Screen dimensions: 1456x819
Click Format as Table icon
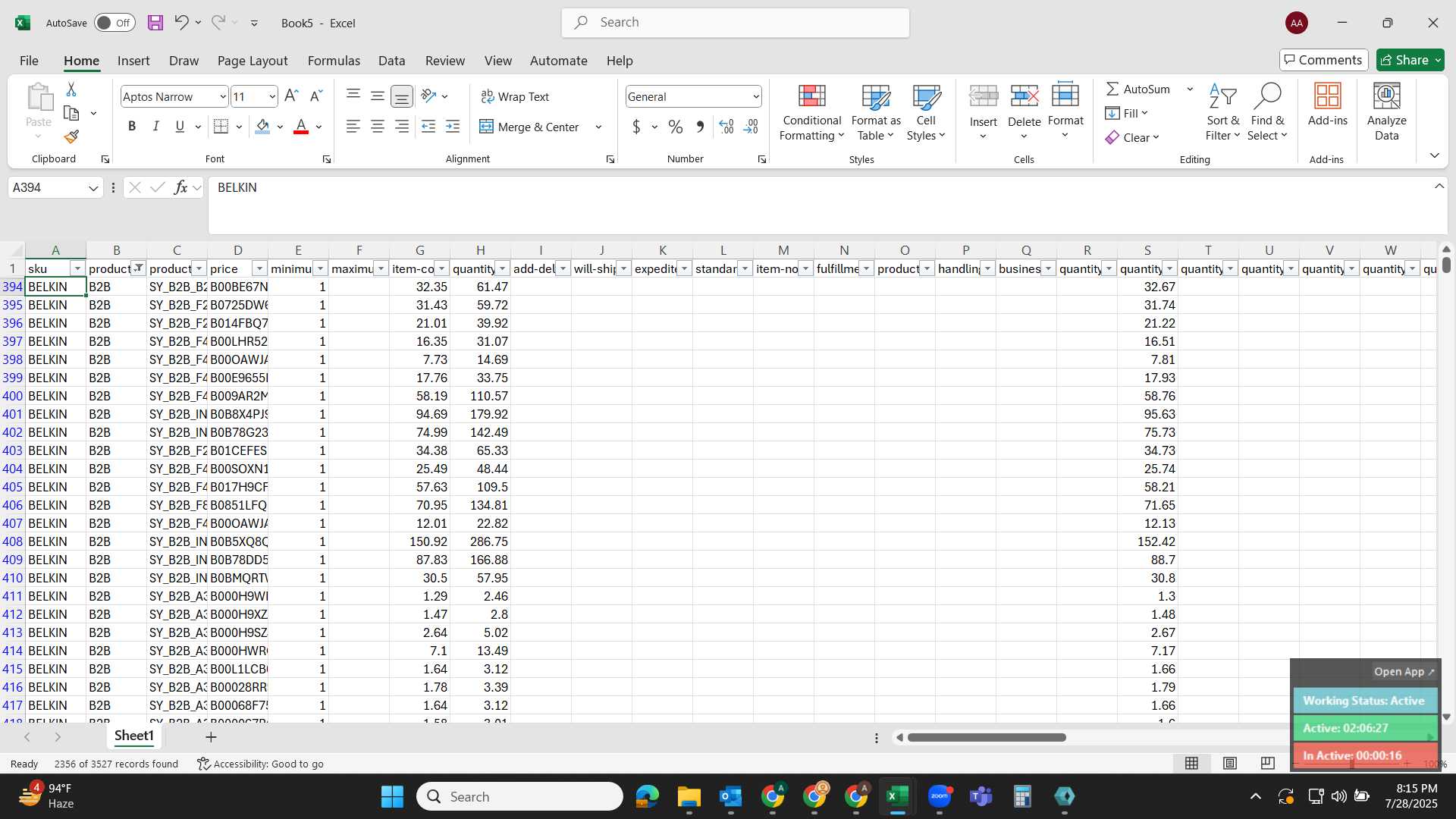tap(876, 113)
